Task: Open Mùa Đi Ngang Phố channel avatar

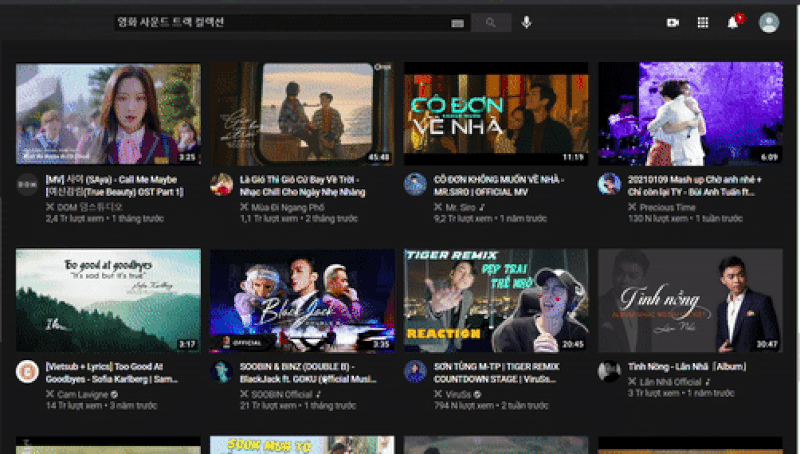Action: click(x=221, y=184)
